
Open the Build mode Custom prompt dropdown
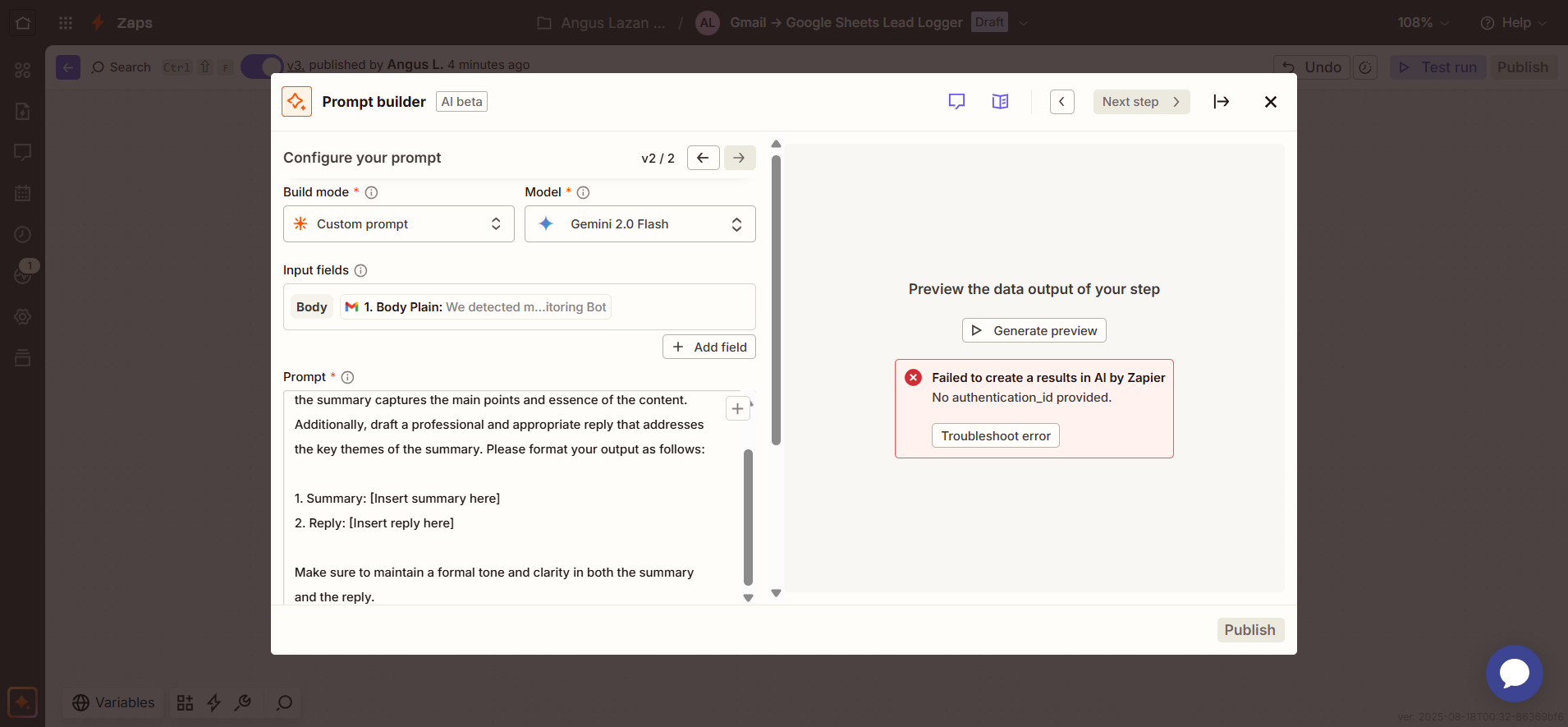point(399,224)
